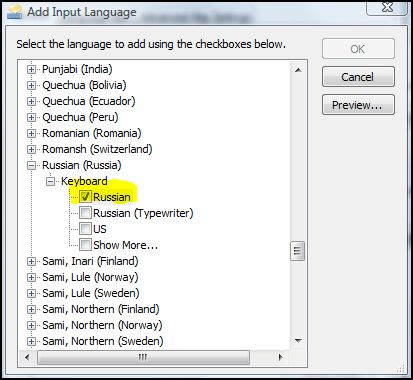Click the greyed-out OK button

coord(358,49)
